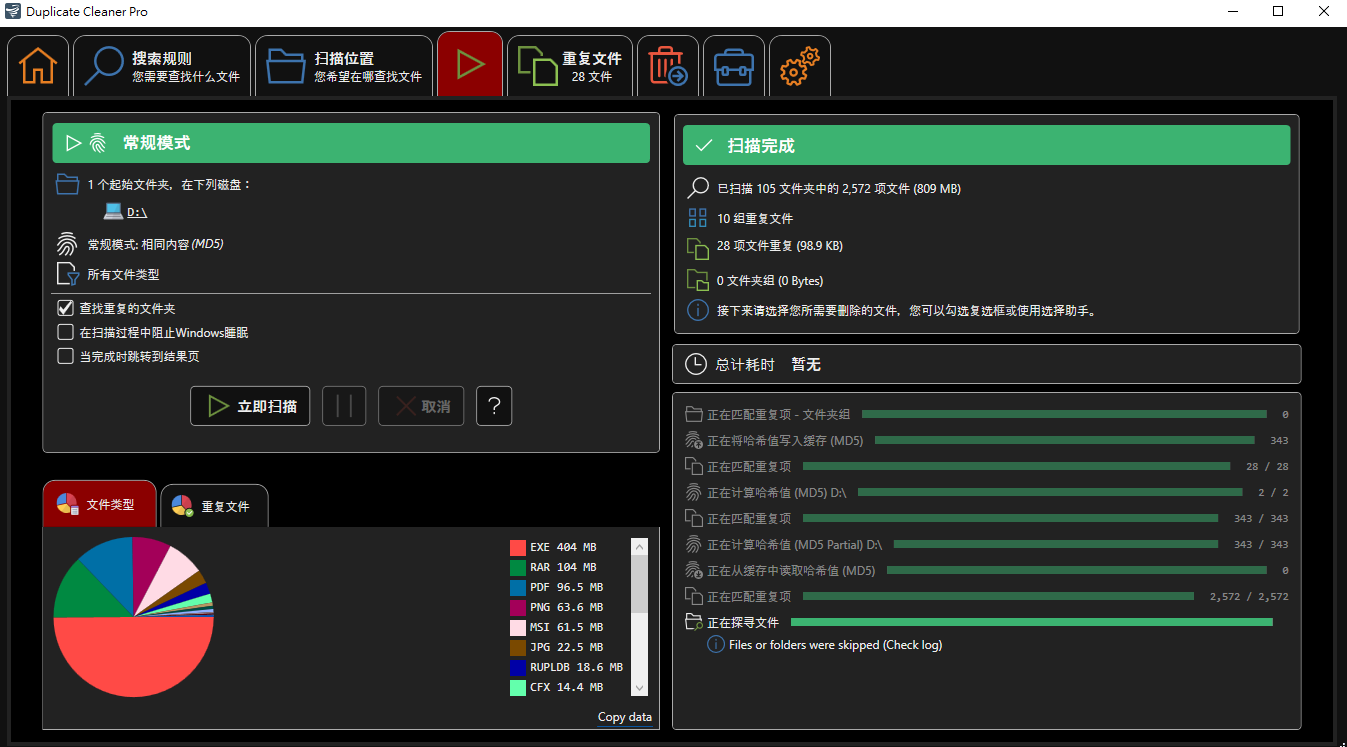1347x747 pixels.
Task: Enable 当完成时跳转到结果页 checkbox
Action: pos(66,356)
